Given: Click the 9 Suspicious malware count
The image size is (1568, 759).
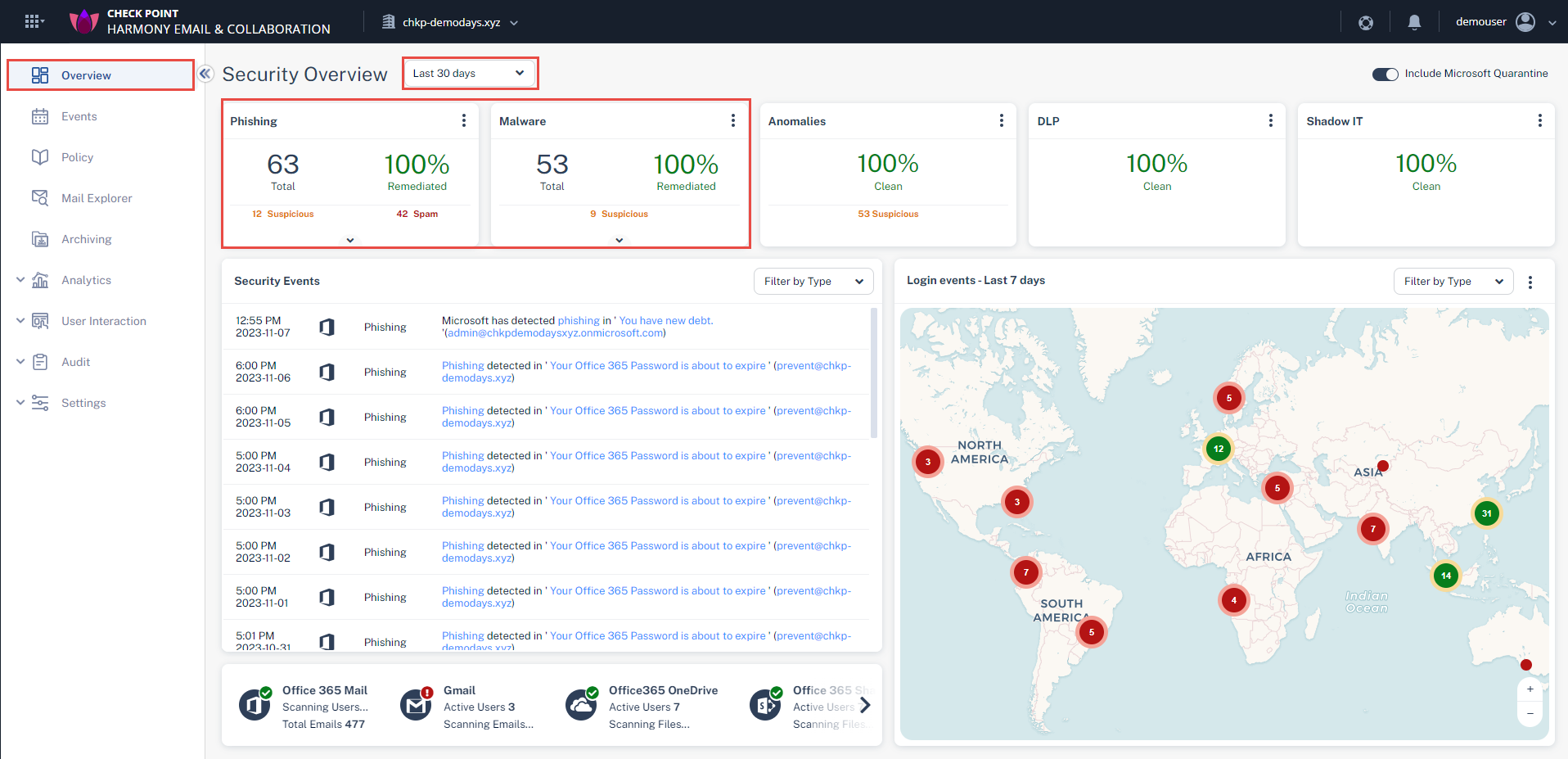Looking at the screenshot, I should tap(620, 215).
